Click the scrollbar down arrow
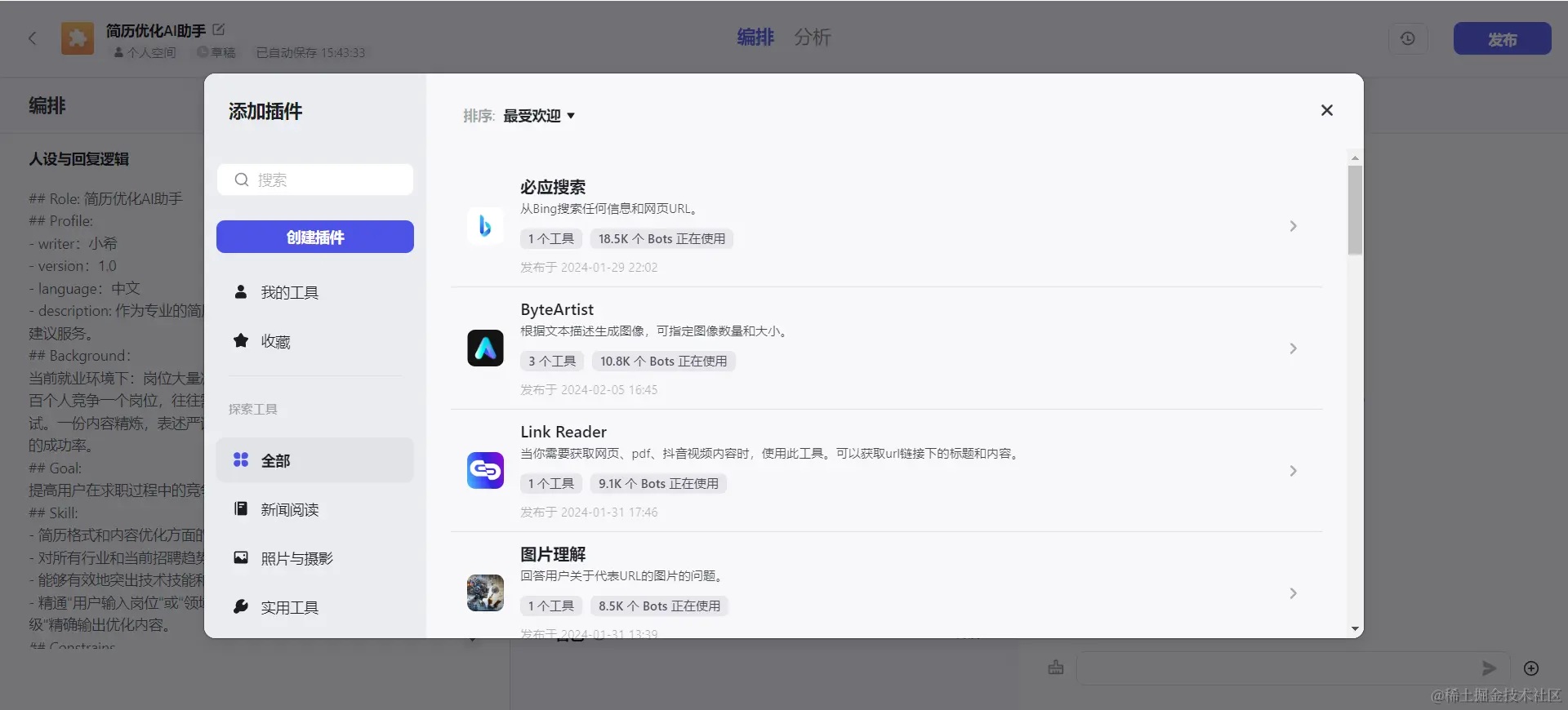1568x710 pixels. pyautogui.click(x=1355, y=629)
